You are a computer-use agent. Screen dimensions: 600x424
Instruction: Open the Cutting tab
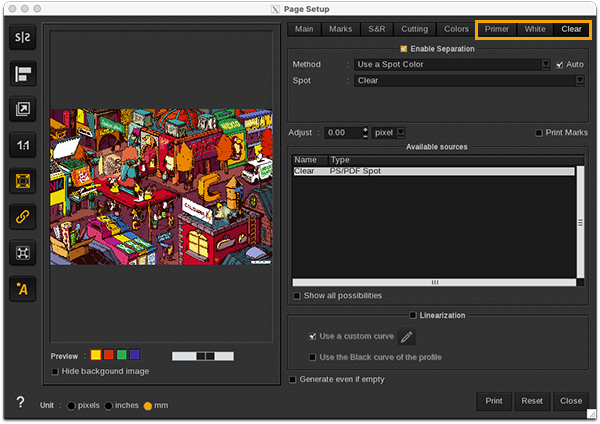(x=415, y=29)
